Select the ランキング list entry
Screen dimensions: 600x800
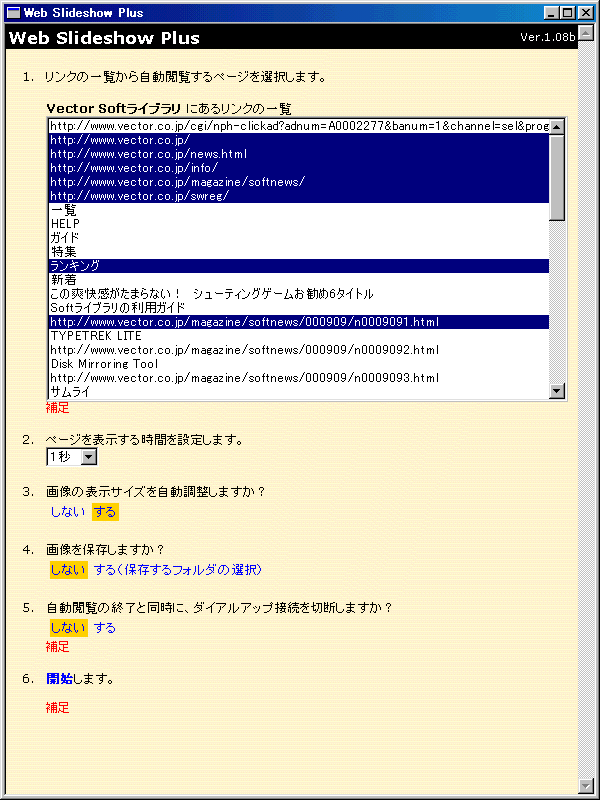coord(299,266)
